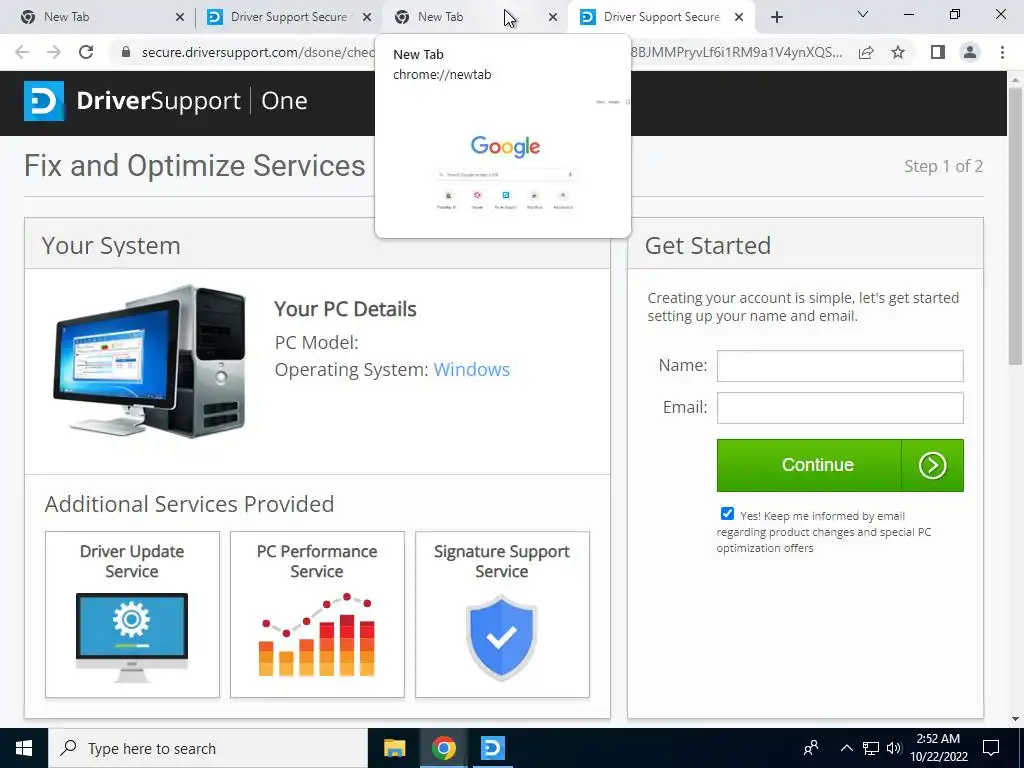Viewport: 1024px width, 768px height.
Task: Uncheck the keep me informed checkbox
Action: tap(727, 514)
